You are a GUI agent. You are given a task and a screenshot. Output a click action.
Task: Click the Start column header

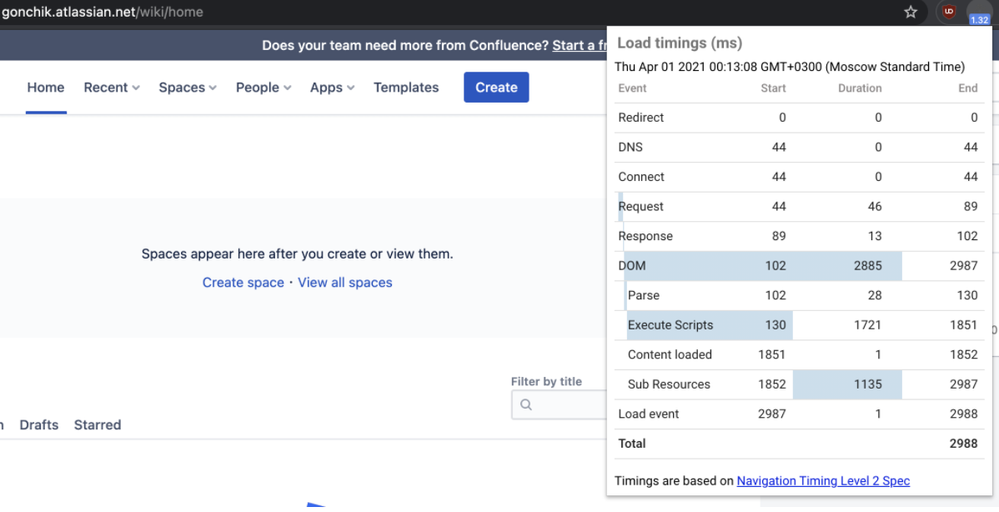[x=773, y=88]
